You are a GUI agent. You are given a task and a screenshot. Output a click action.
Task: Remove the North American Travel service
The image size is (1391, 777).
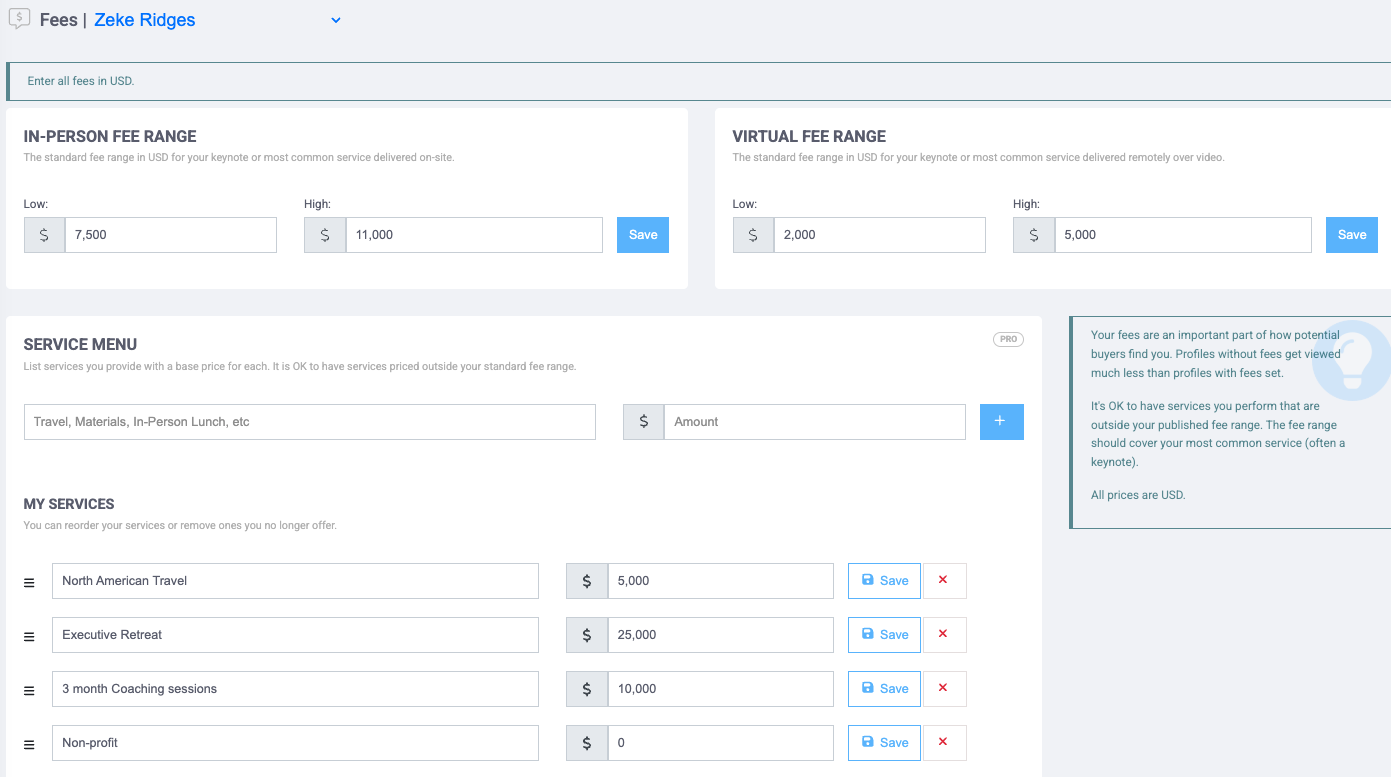pyautogui.click(x=944, y=581)
